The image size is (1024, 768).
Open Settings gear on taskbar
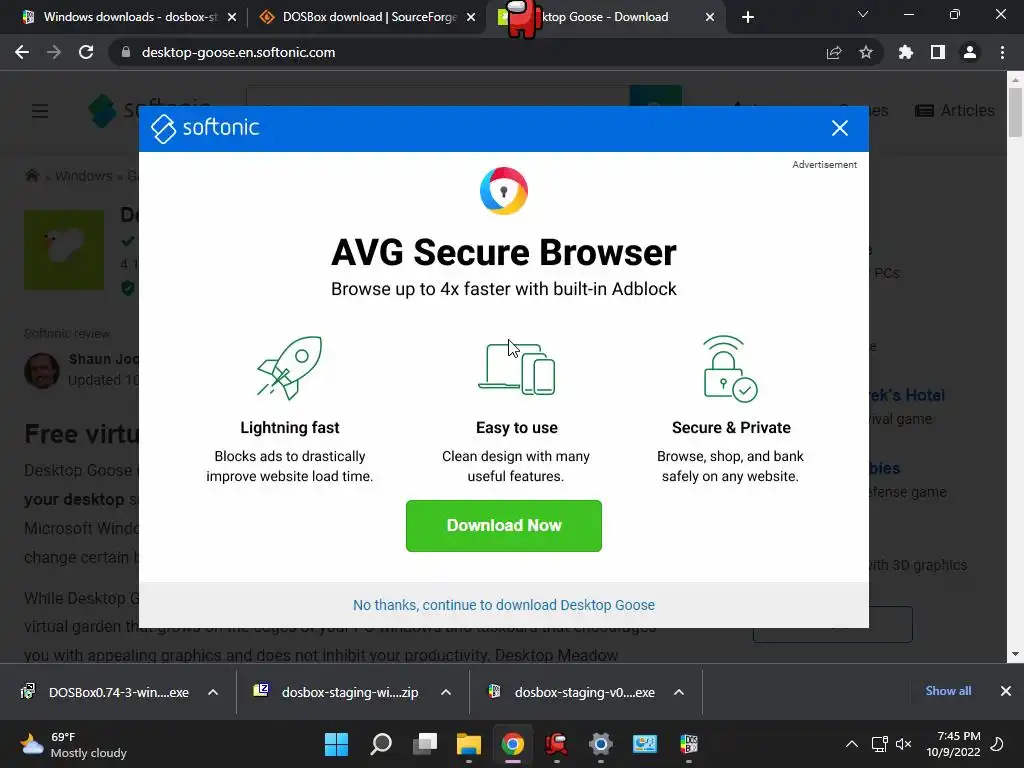[x=600, y=744]
